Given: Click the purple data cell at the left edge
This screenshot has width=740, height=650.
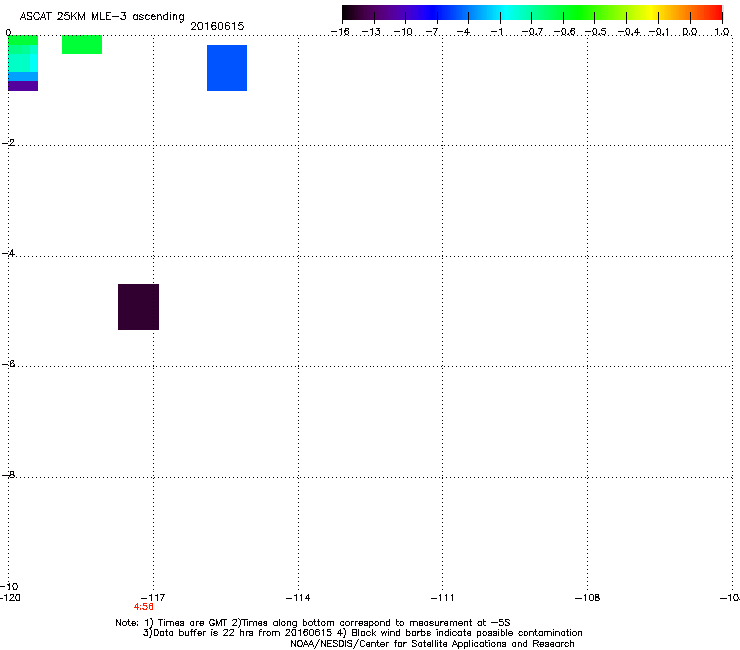Looking at the screenshot, I should pyautogui.click(x=23, y=86).
